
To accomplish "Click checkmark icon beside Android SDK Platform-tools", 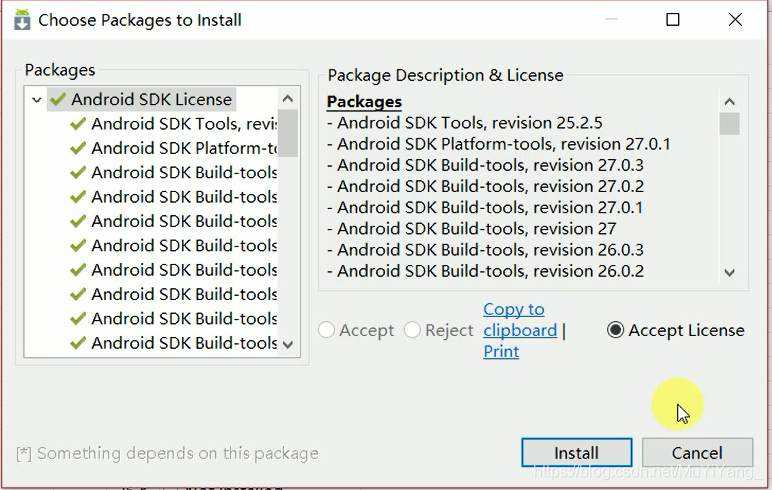I will click(x=78, y=148).
